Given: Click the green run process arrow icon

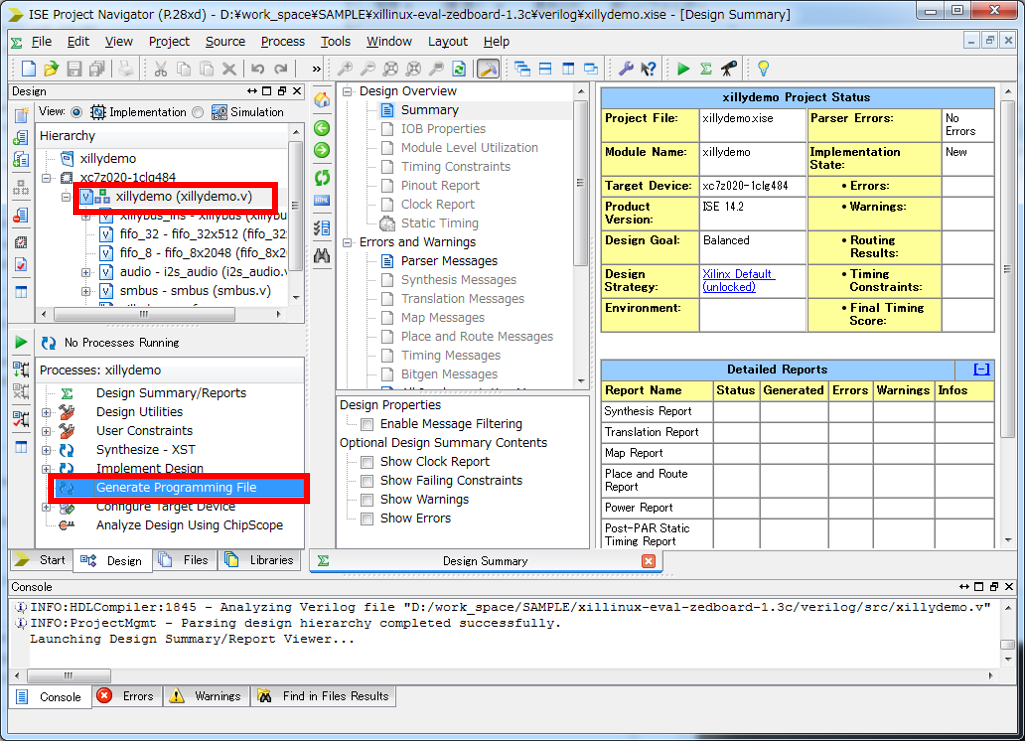Looking at the screenshot, I should click(x=21, y=343).
